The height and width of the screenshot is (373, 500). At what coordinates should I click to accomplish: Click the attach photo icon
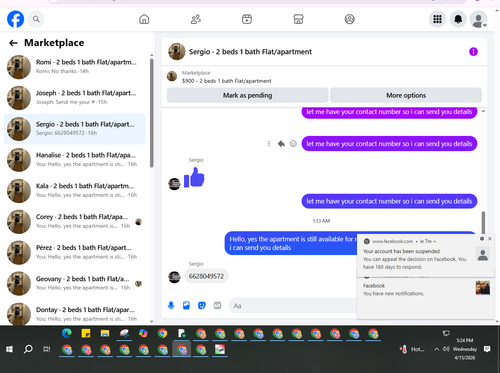(186, 305)
